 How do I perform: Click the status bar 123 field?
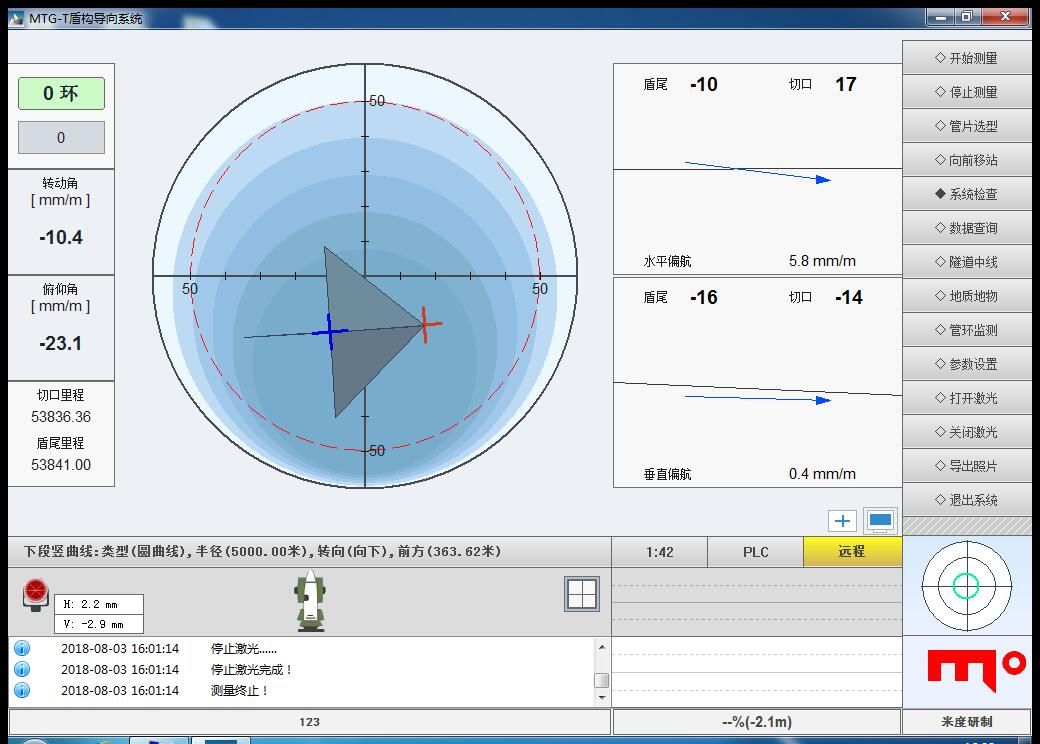tap(309, 721)
